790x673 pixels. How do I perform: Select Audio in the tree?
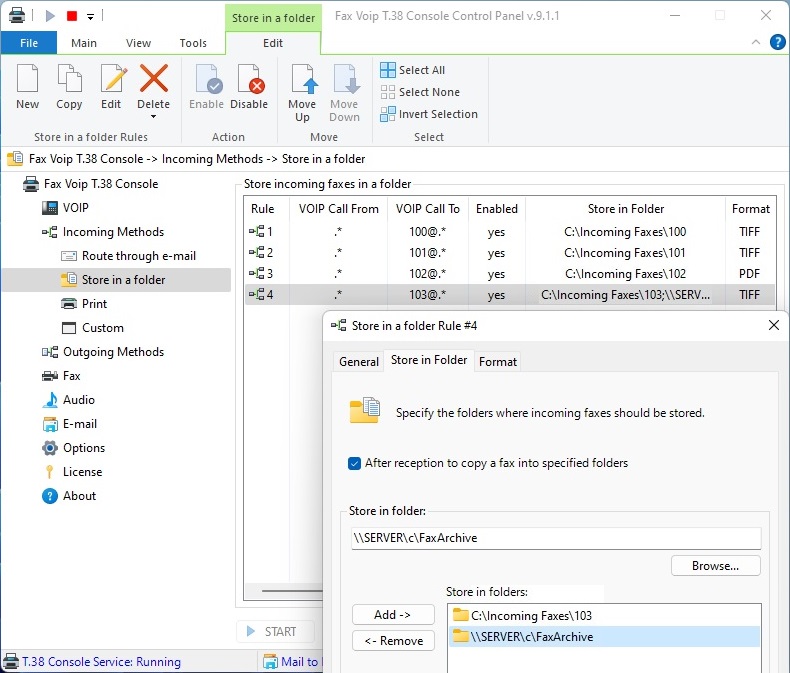point(68,400)
